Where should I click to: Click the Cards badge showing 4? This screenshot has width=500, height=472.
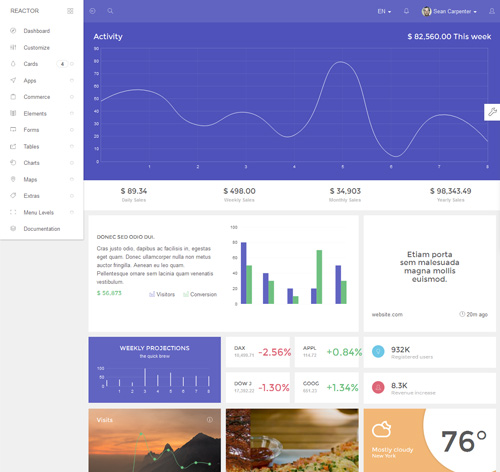(x=62, y=64)
